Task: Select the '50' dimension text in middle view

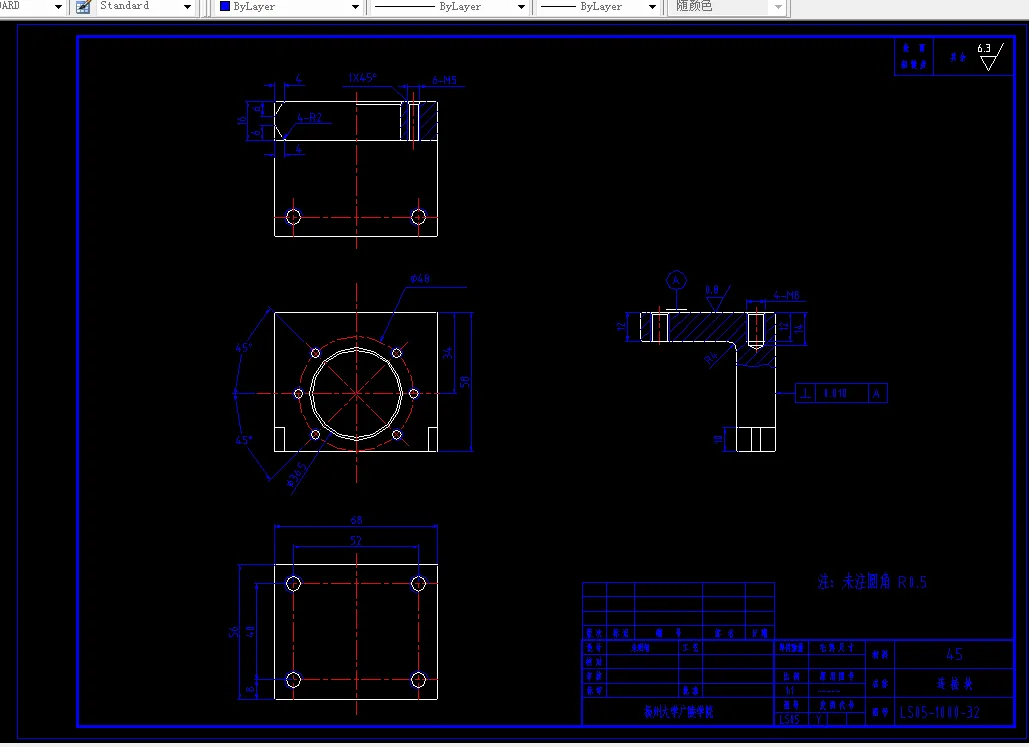Action: click(x=465, y=381)
